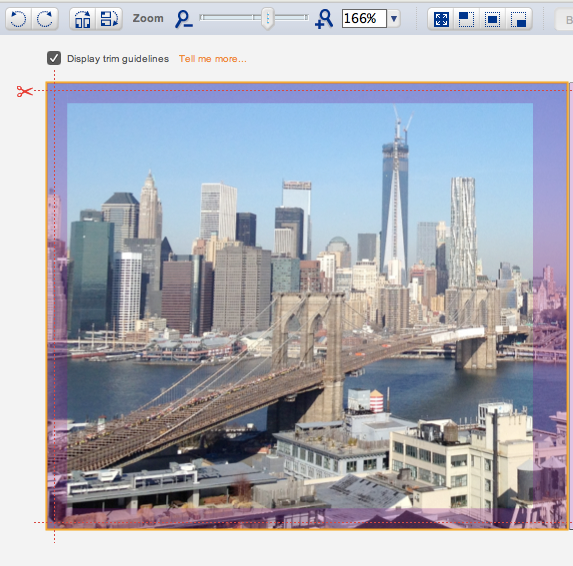Zoom out with the minus magnifier
Screen dimensions: 573x566
click(183, 19)
